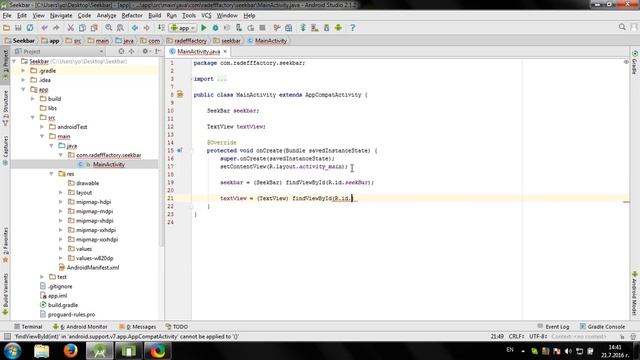
Task: Expand the test folder
Action: tap(42, 277)
